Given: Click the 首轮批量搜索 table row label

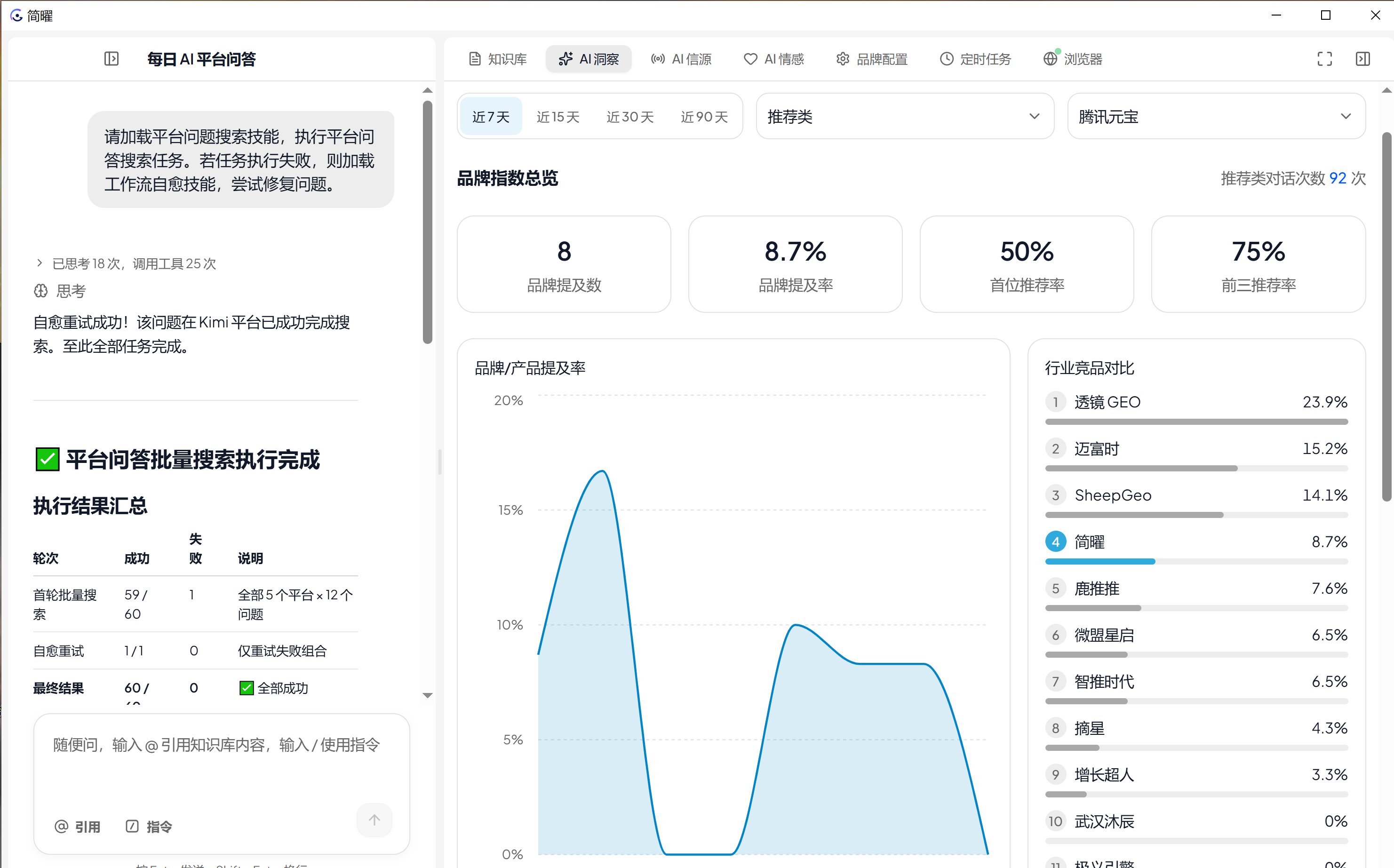Looking at the screenshot, I should pos(65,604).
